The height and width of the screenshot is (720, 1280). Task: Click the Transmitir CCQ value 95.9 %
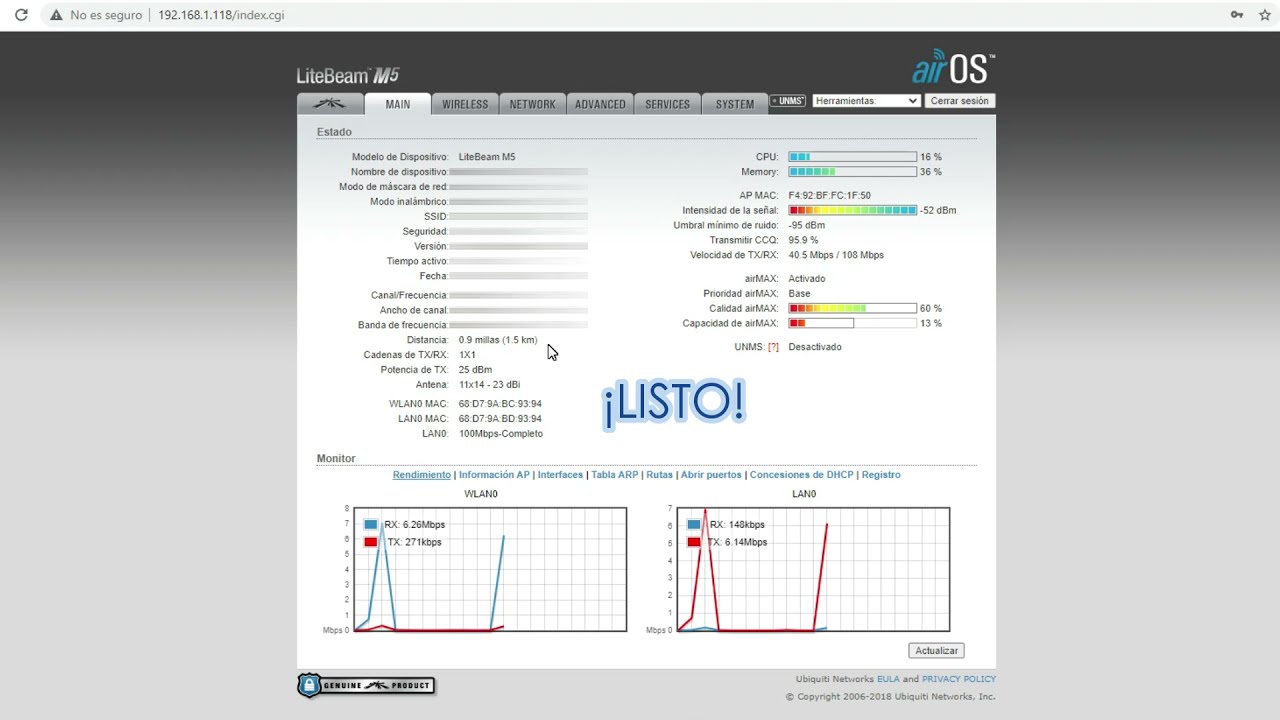(x=803, y=240)
